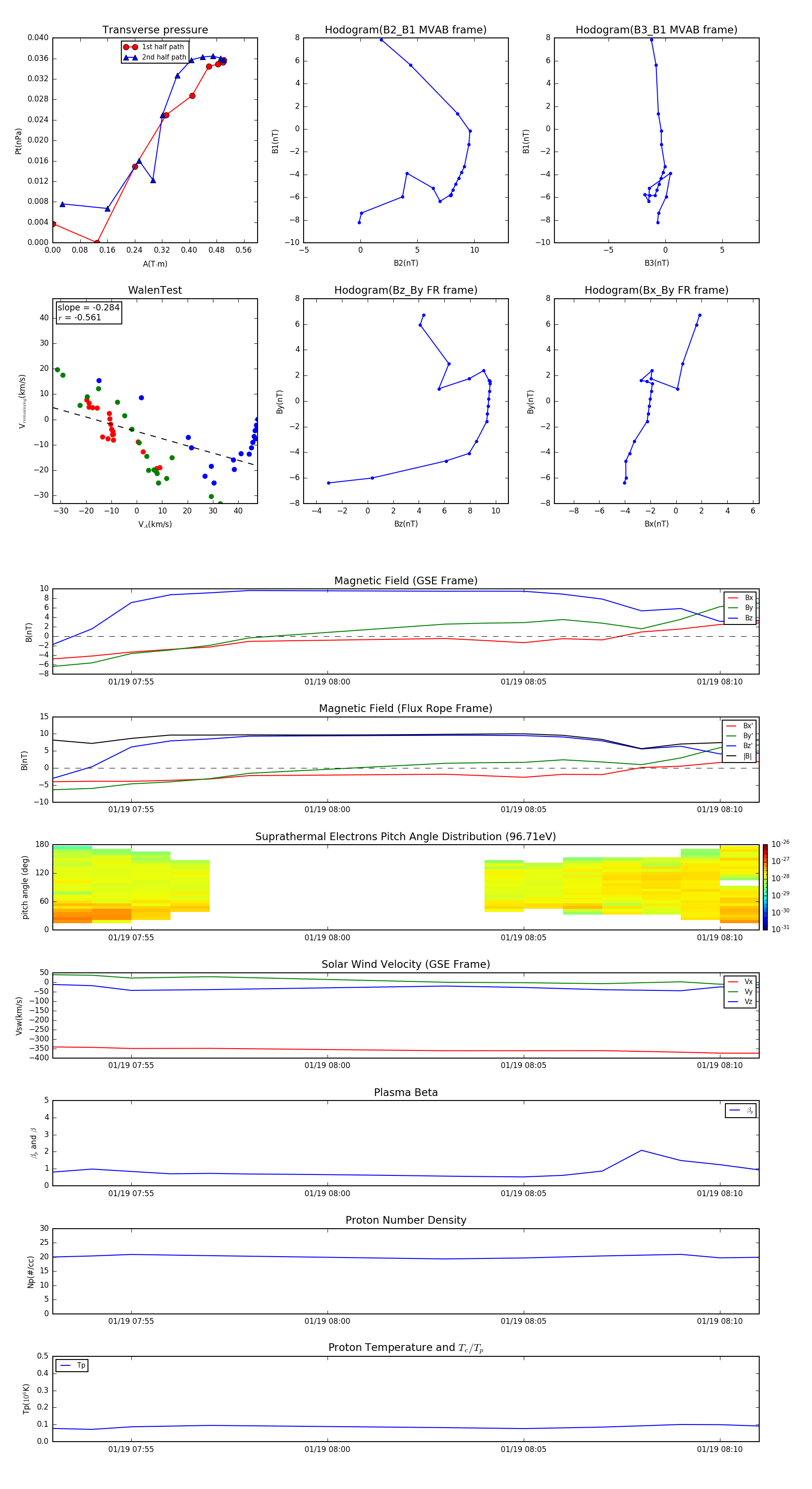Select the "2nd half path" legend entry
This screenshot has height=1489, width=812.
[x=154, y=57]
